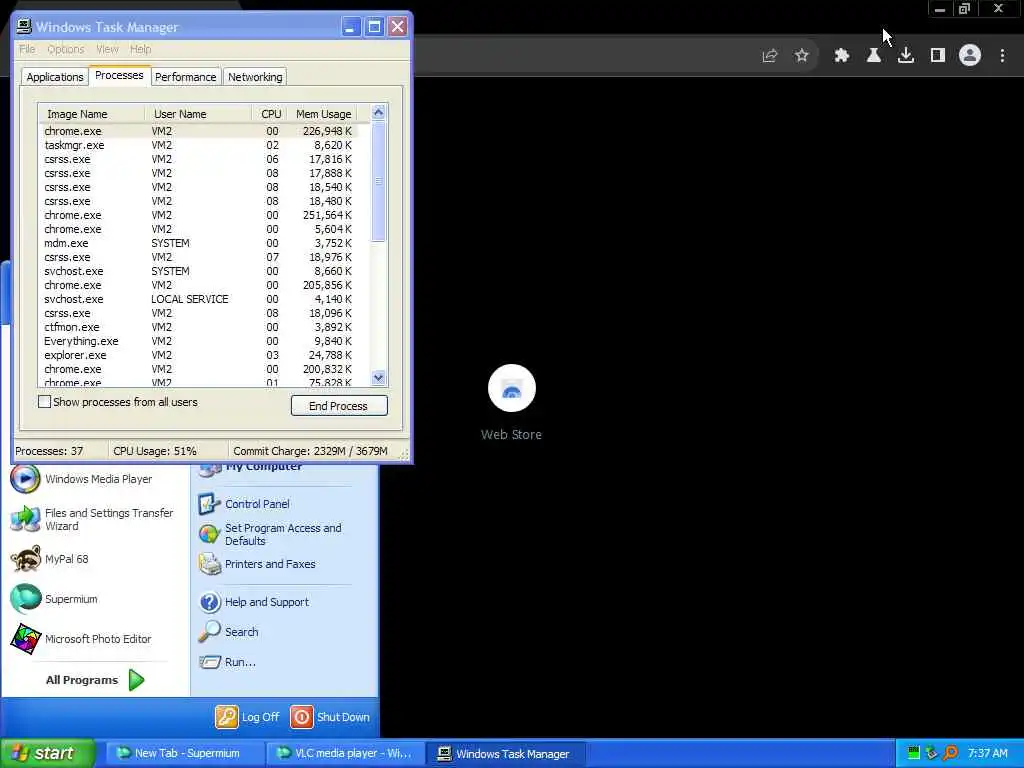Open Task Manager View menu
This screenshot has width=1024, height=768.
coord(107,49)
